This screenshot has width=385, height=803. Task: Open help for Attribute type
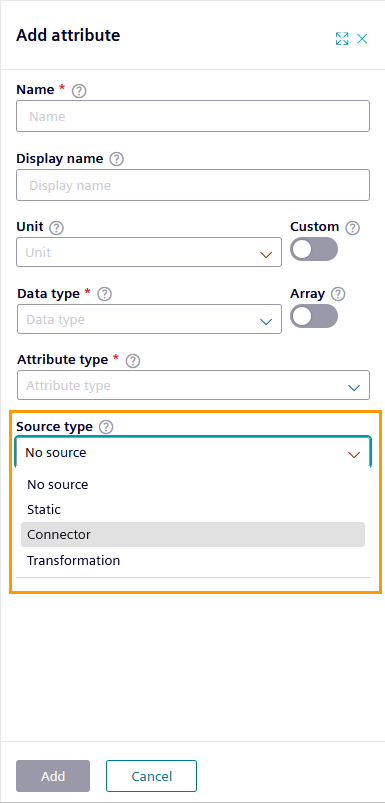(133, 361)
